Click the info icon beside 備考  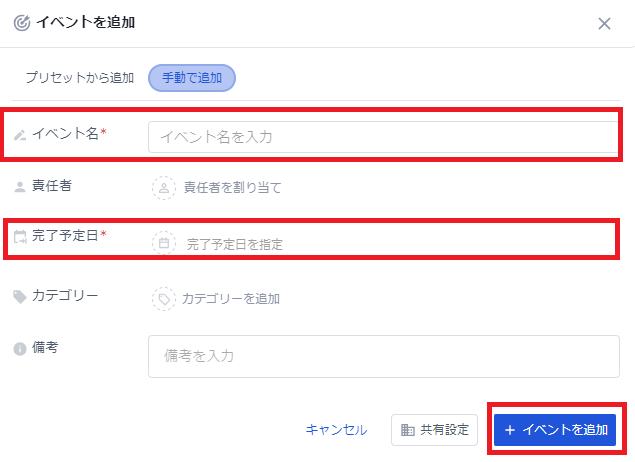20,349
